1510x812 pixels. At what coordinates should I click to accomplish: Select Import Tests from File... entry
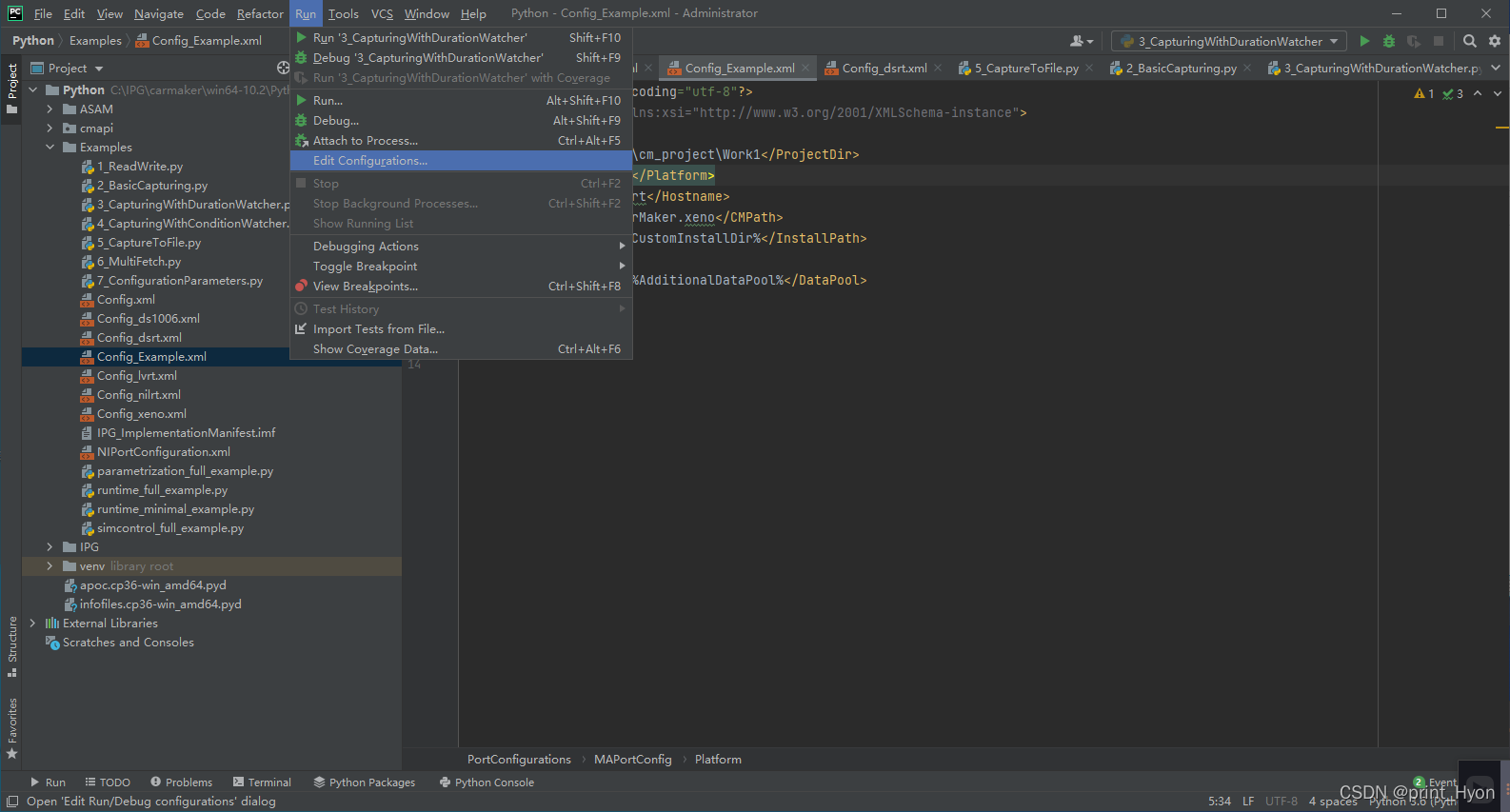point(461,328)
